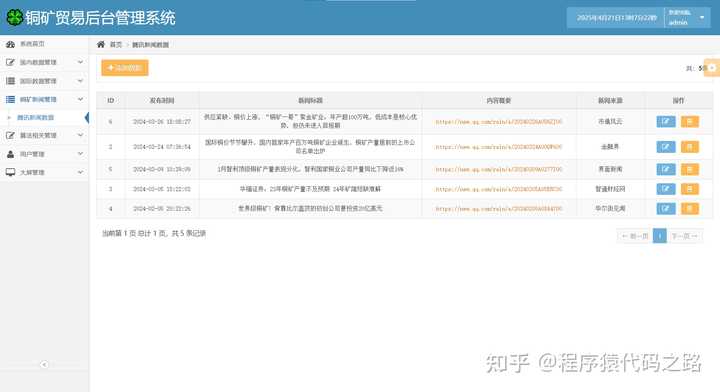720x392 pixels.
Task: Edit the news row with ID 3
Action: coord(666,189)
